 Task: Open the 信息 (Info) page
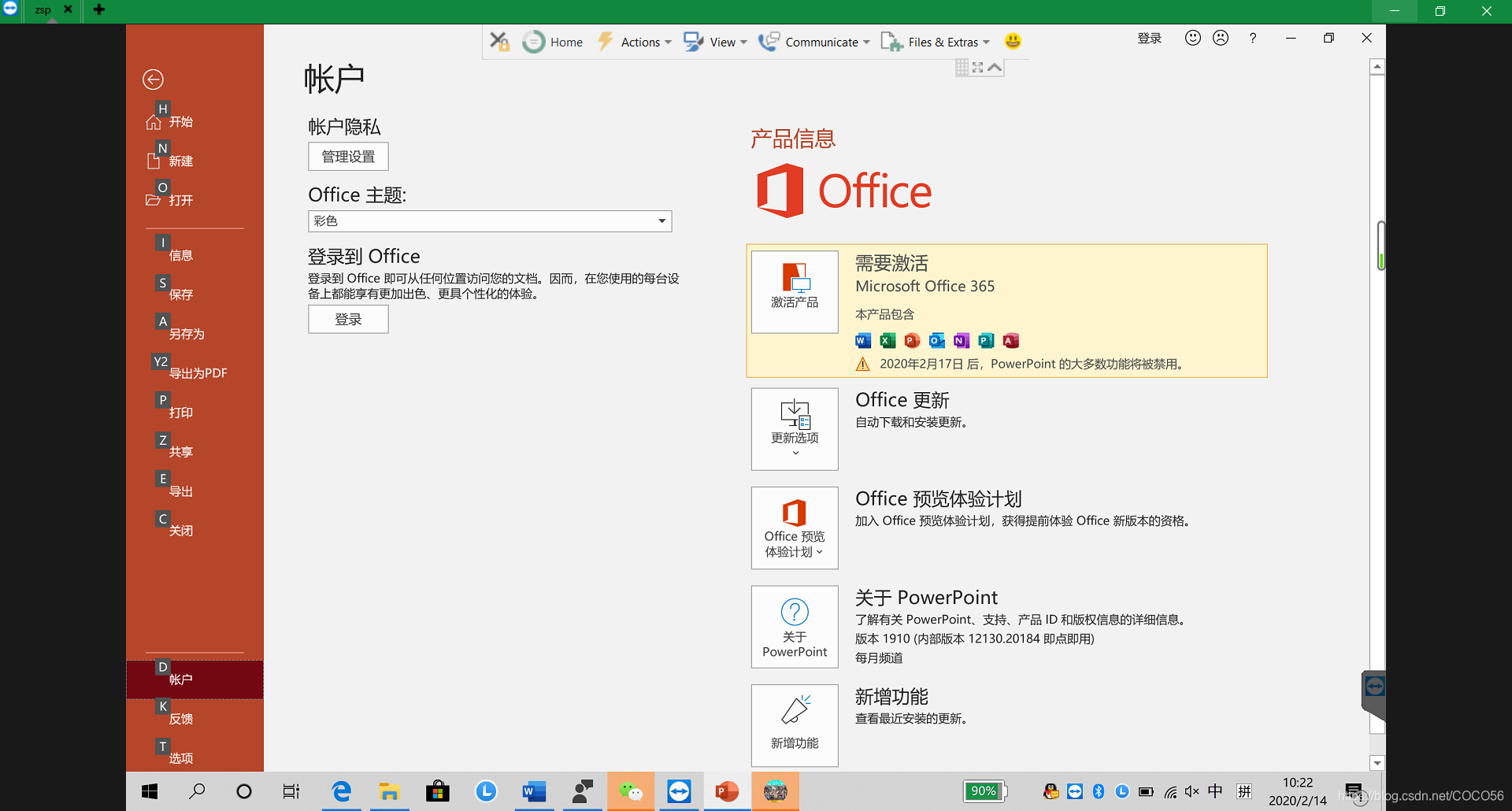pos(180,255)
